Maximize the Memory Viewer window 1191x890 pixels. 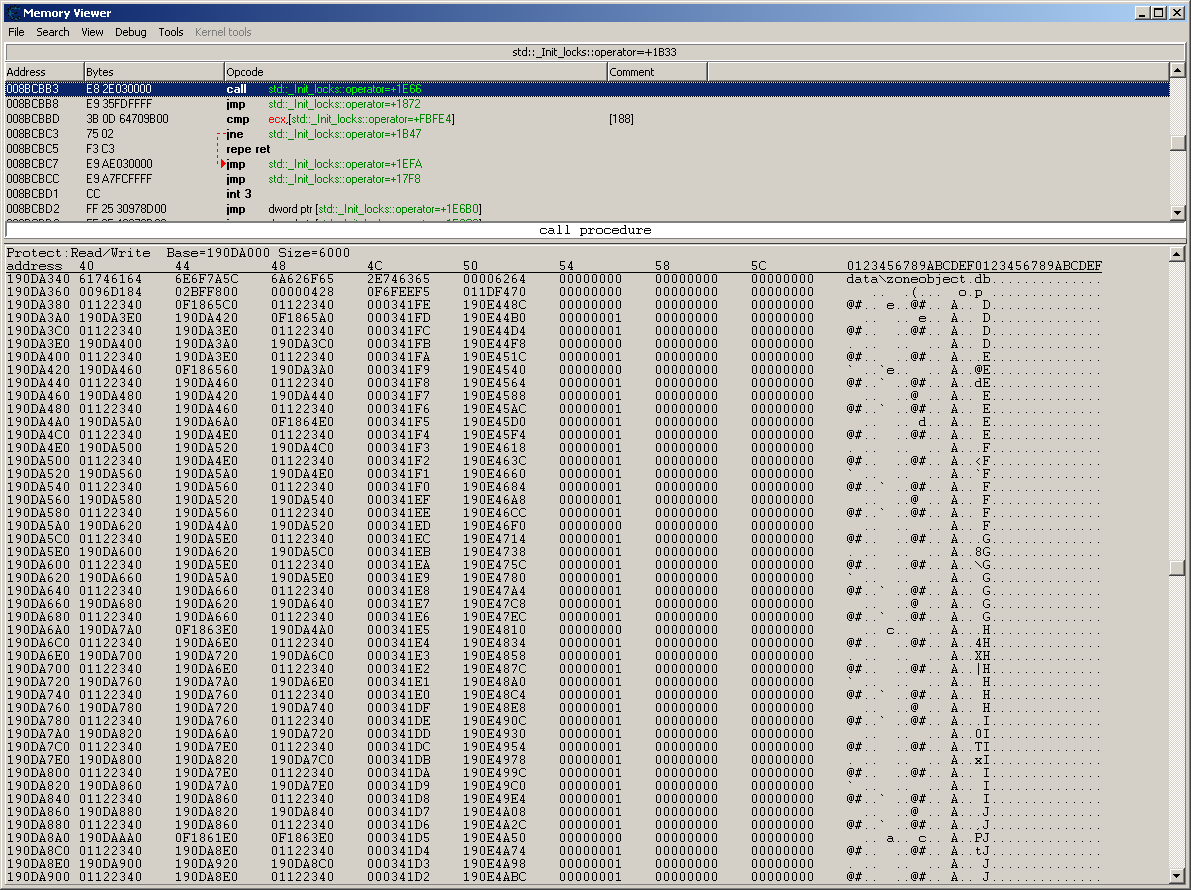point(1158,12)
